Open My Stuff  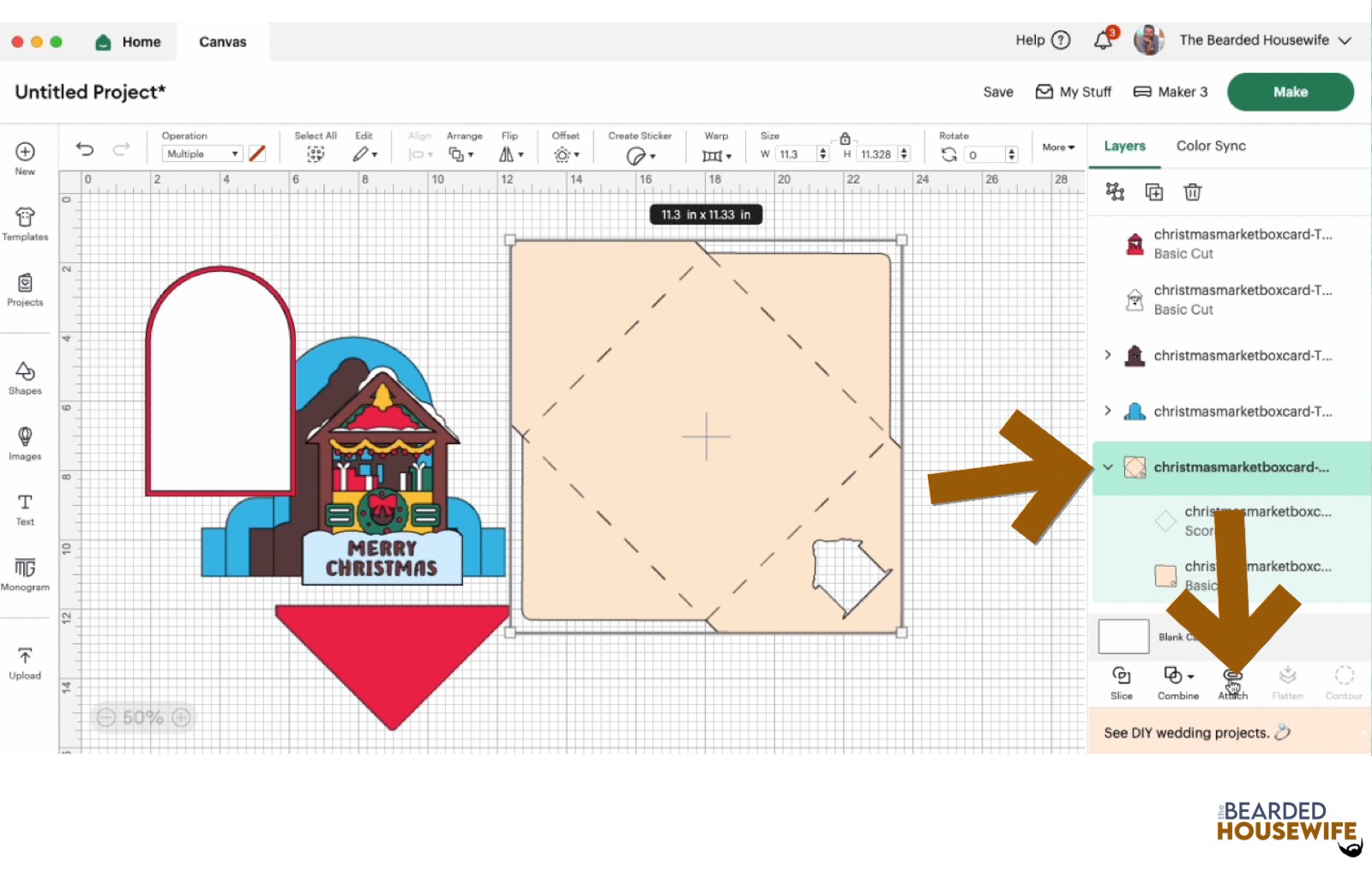click(1074, 92)
